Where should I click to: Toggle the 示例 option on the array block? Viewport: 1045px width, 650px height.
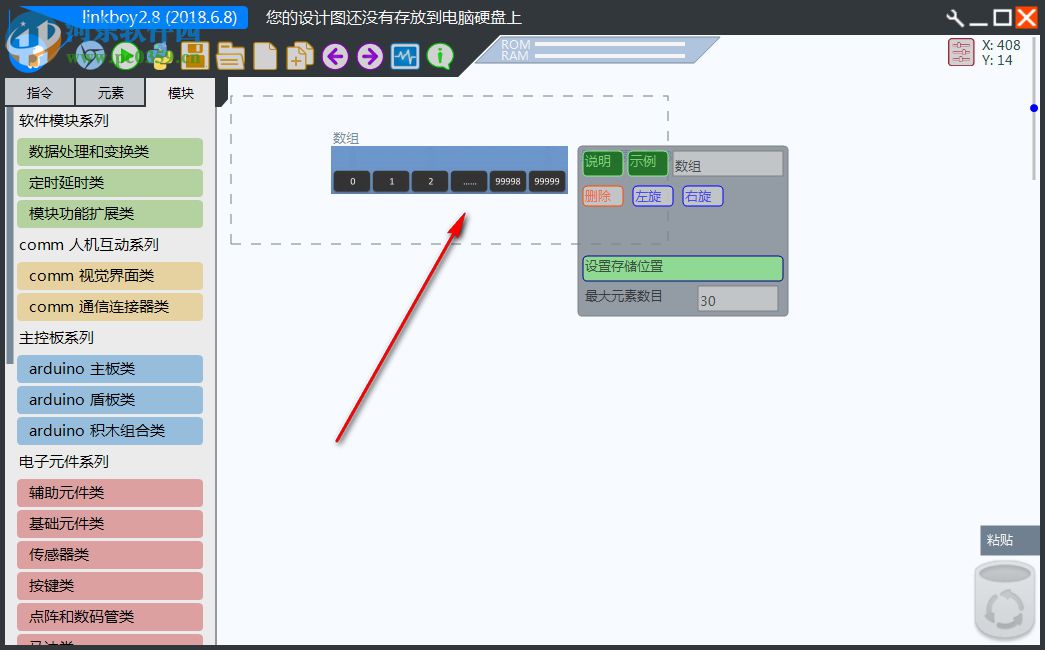[x=645, y=162]
